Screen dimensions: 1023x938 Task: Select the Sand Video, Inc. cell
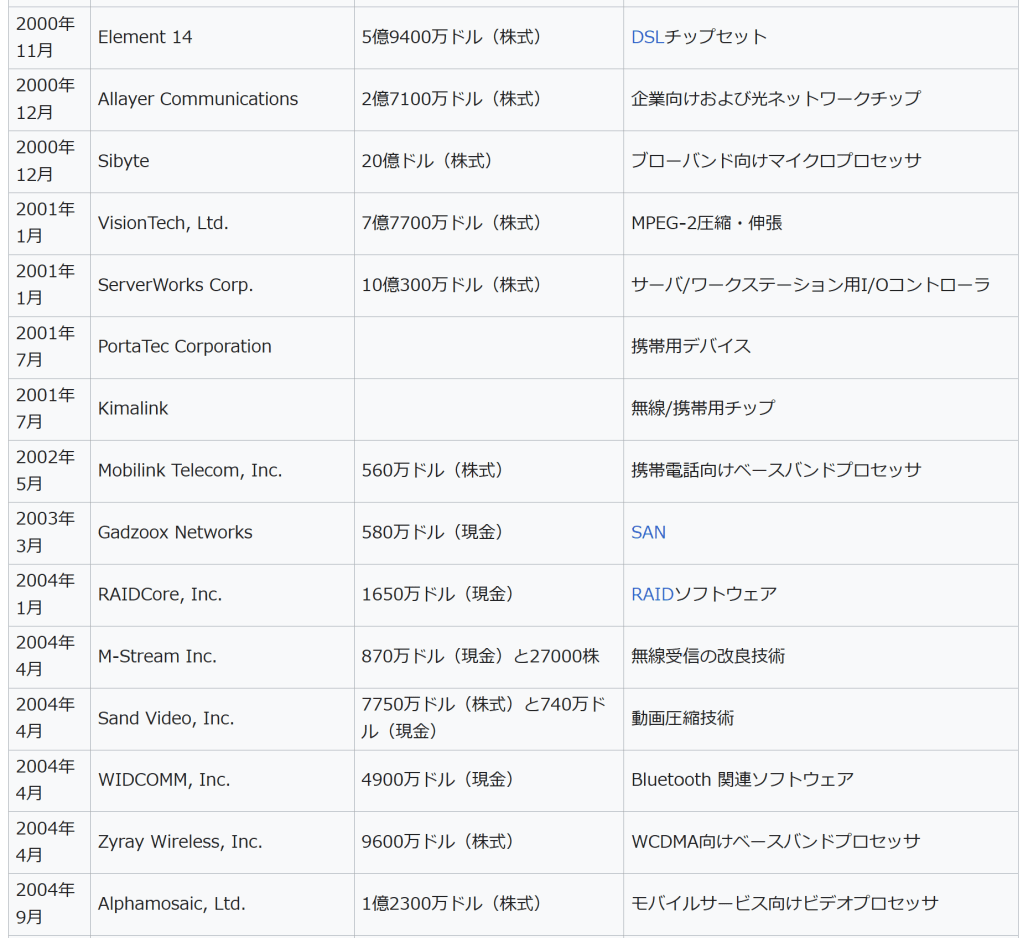tap(166, 718)
